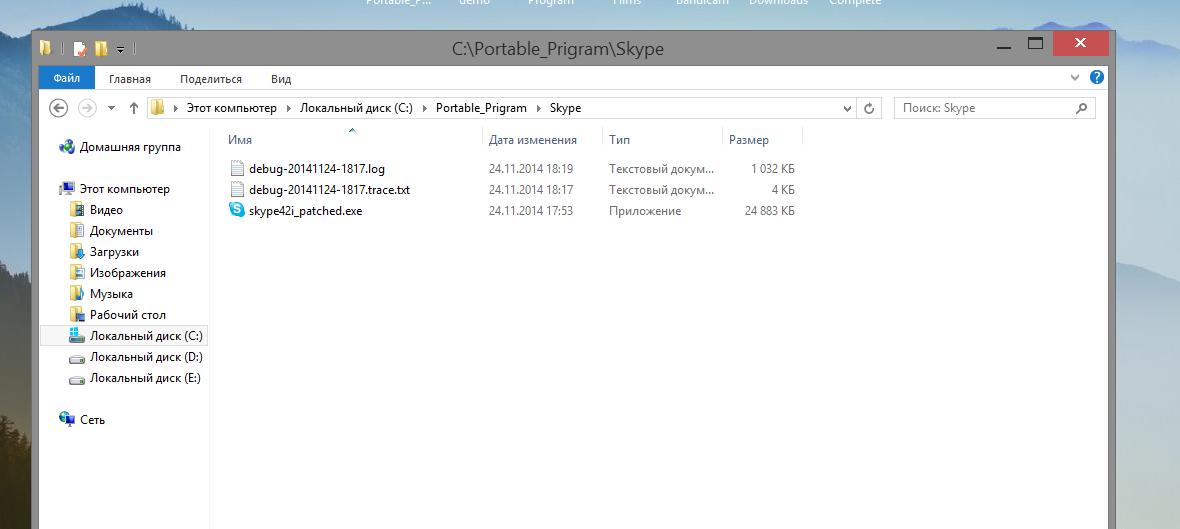Screen dimensions: 1180x529
Task: Open the Музыка folder in sidebar
Action: pyautogui.click(x=111, y=294)
